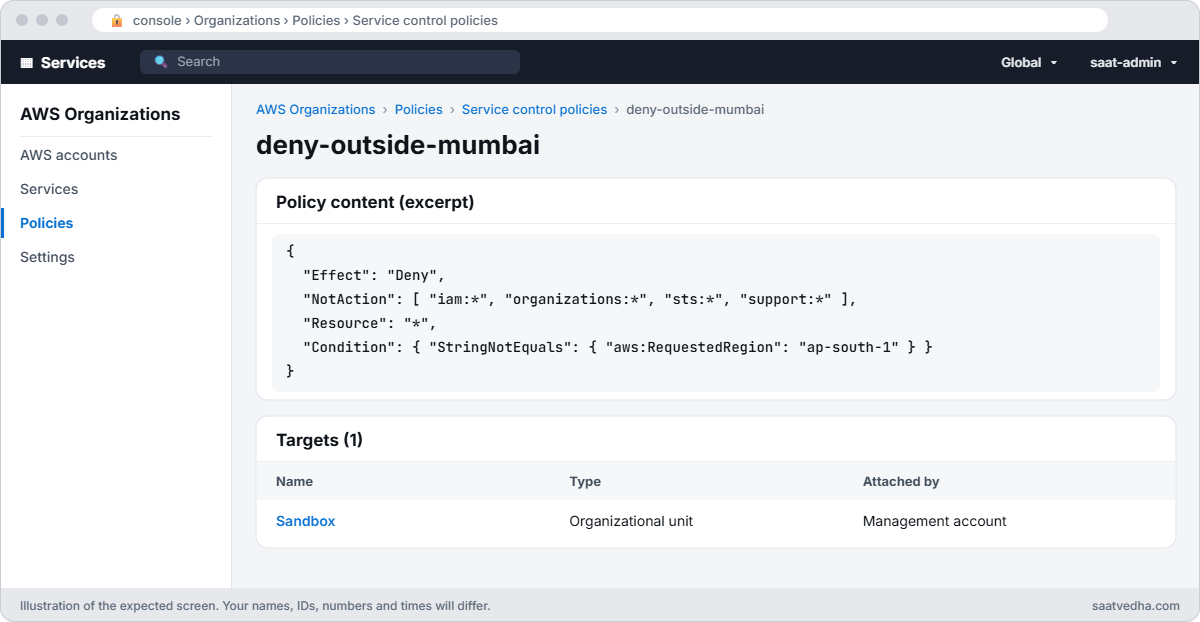This screenshot has width=1200, height=622.
Task: Click the Organizational unit cell
Action: pyautogui.click(x=631, y=521)
